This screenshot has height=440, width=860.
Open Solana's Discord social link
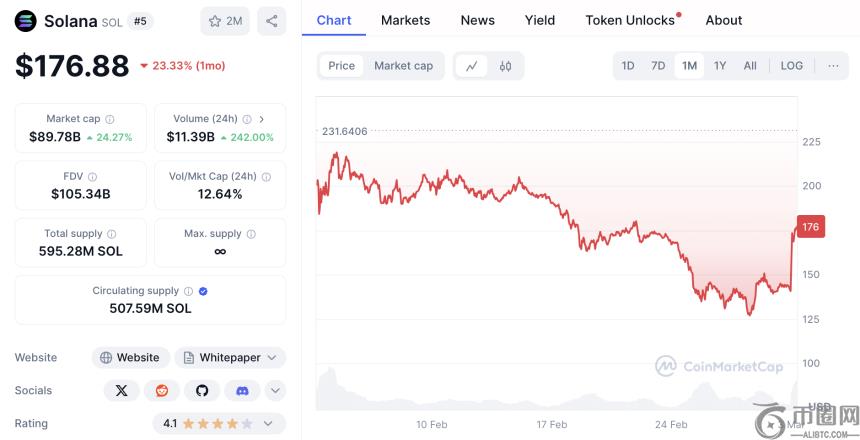coord(242,391)
